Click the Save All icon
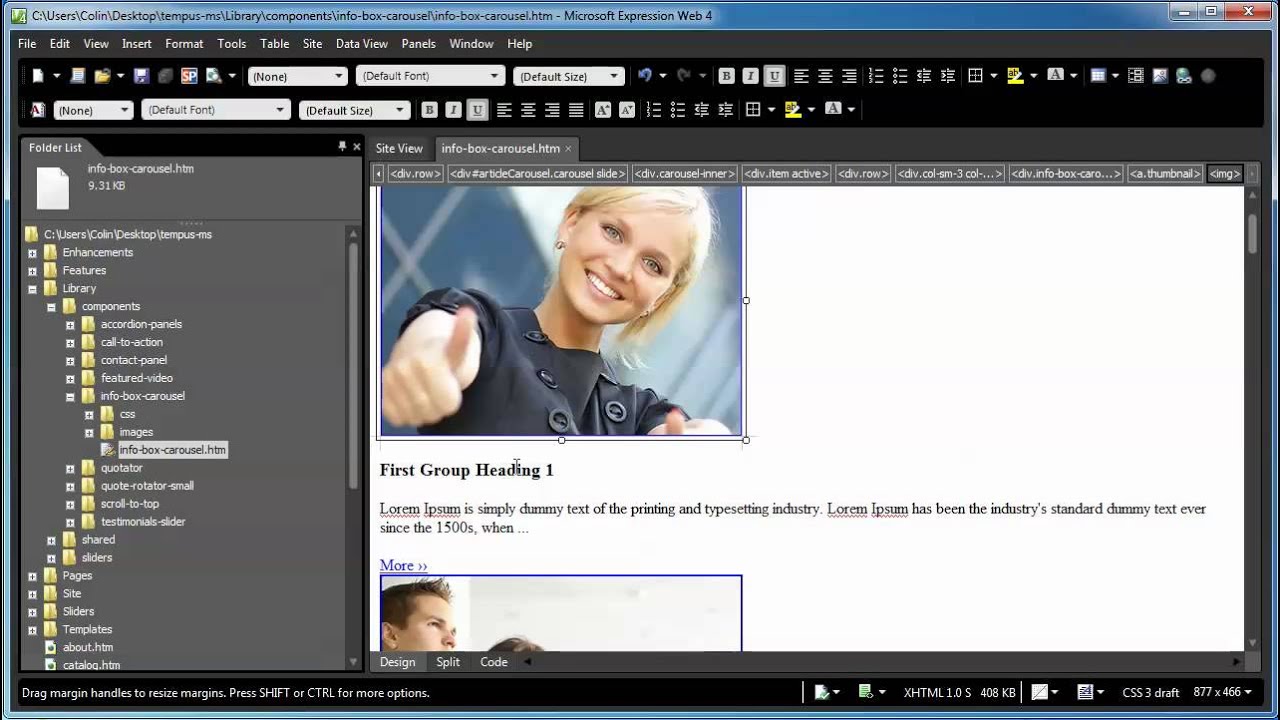 [x=165, y=76]
